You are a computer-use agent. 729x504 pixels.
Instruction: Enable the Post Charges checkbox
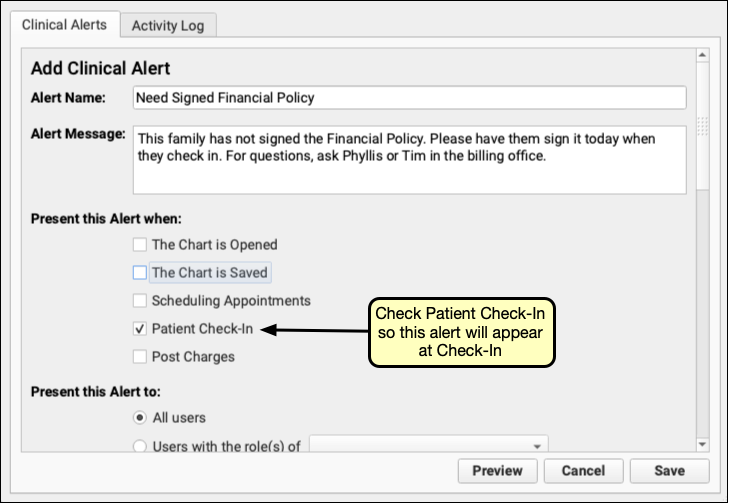click(140, 356)
